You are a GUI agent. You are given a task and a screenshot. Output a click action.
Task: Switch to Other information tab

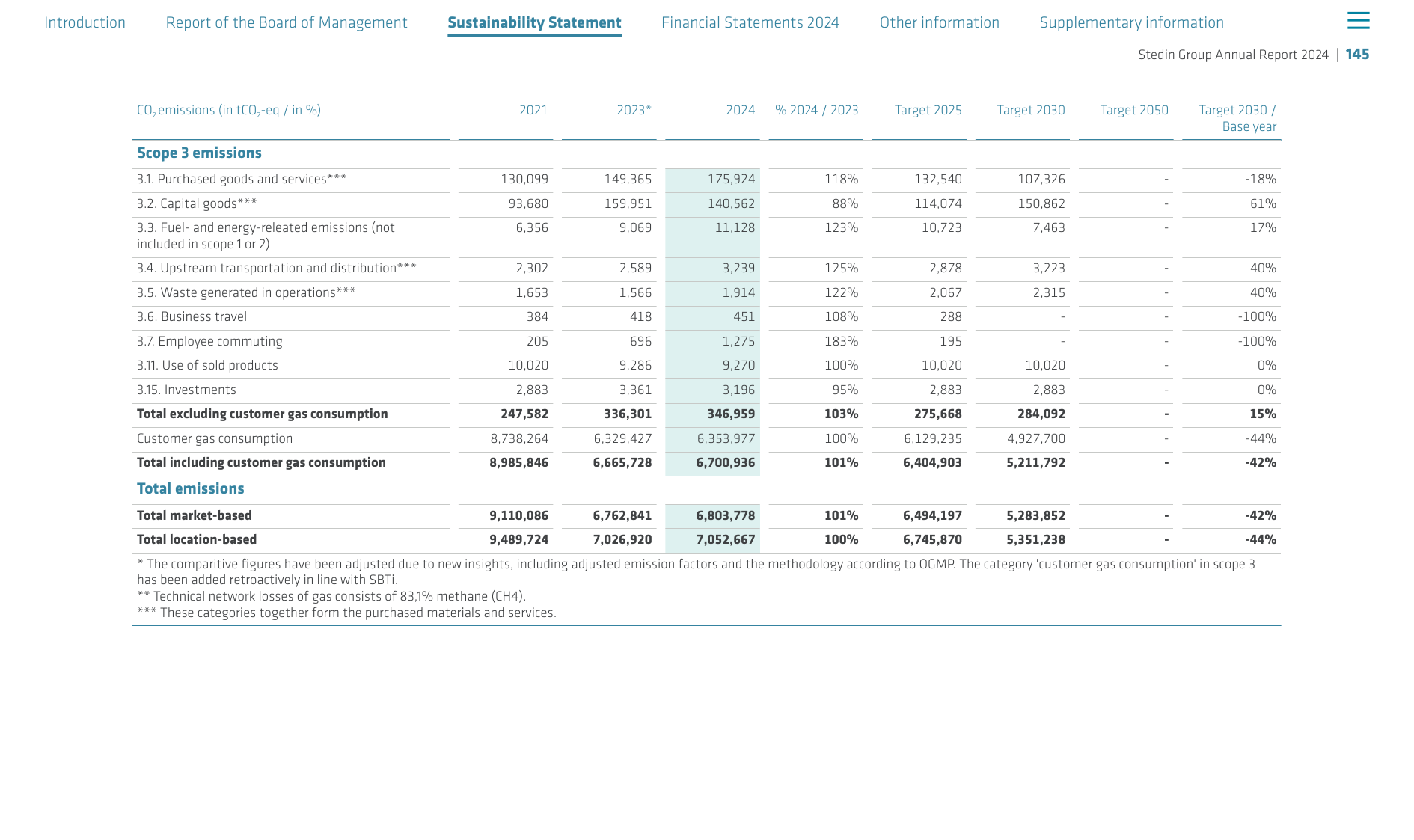coord(940,22)
